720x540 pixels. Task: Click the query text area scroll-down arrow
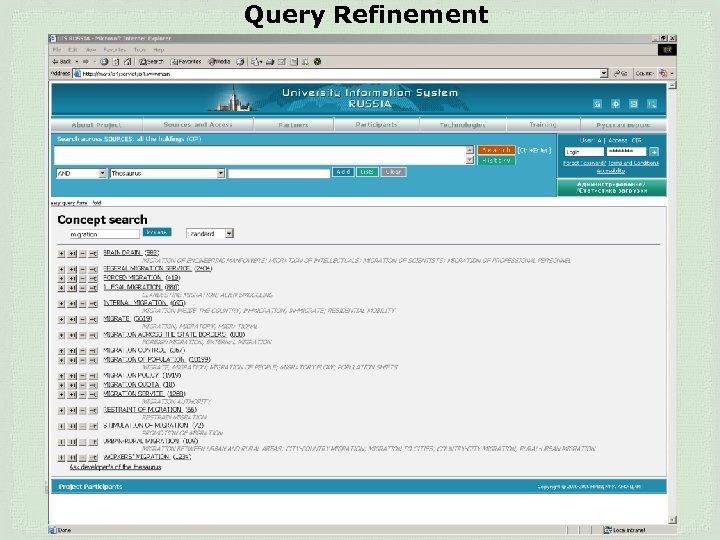click(470, 160)
